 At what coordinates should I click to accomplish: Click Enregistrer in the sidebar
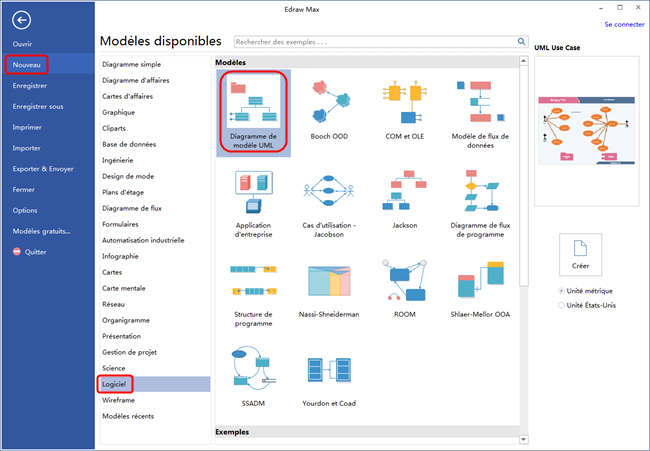[30, 86]
